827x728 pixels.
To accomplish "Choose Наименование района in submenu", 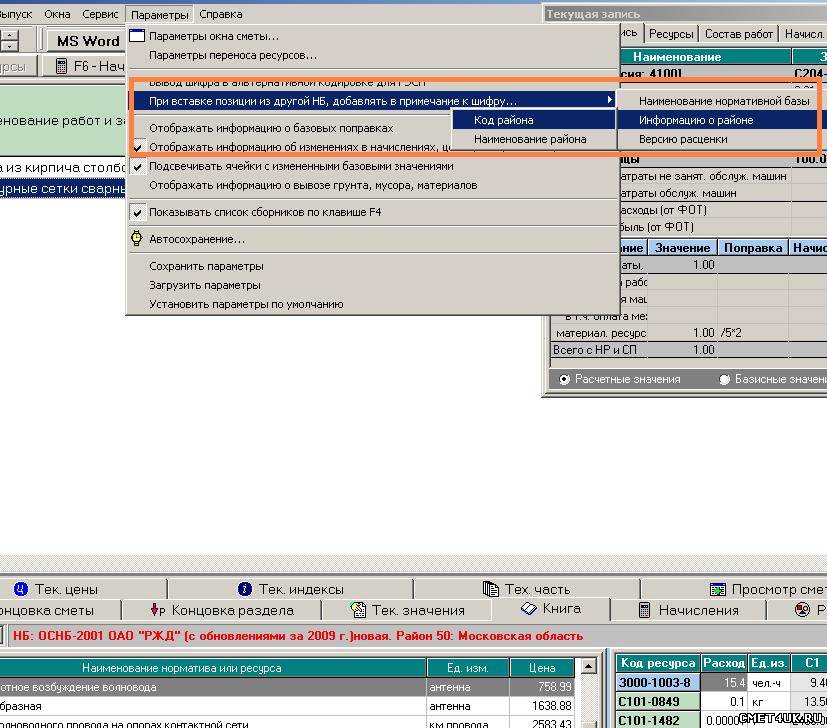I will [x=534, y=139].
